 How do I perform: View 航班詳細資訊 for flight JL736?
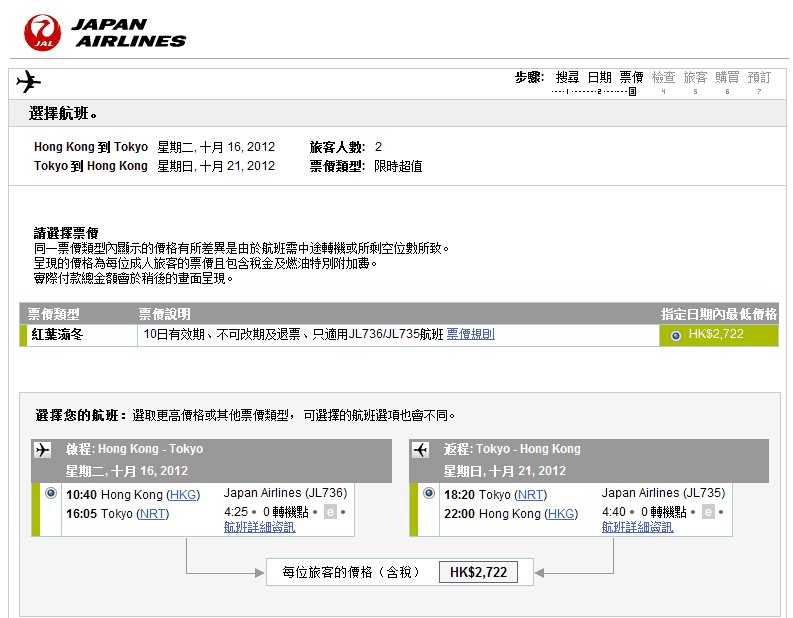coord(259,527)
